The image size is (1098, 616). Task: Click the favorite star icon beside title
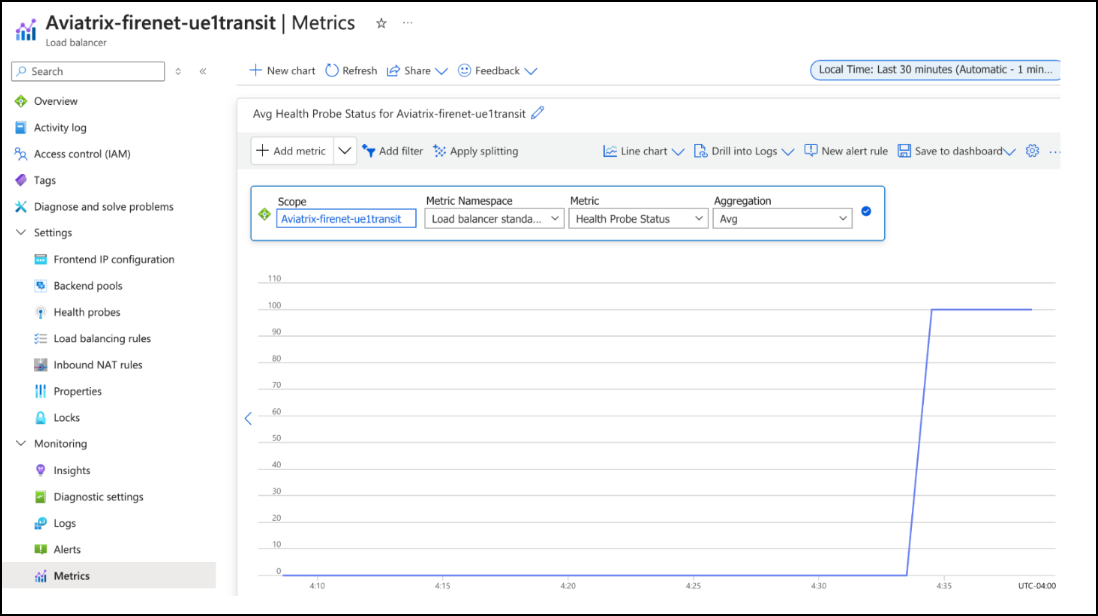click(381, 23)
